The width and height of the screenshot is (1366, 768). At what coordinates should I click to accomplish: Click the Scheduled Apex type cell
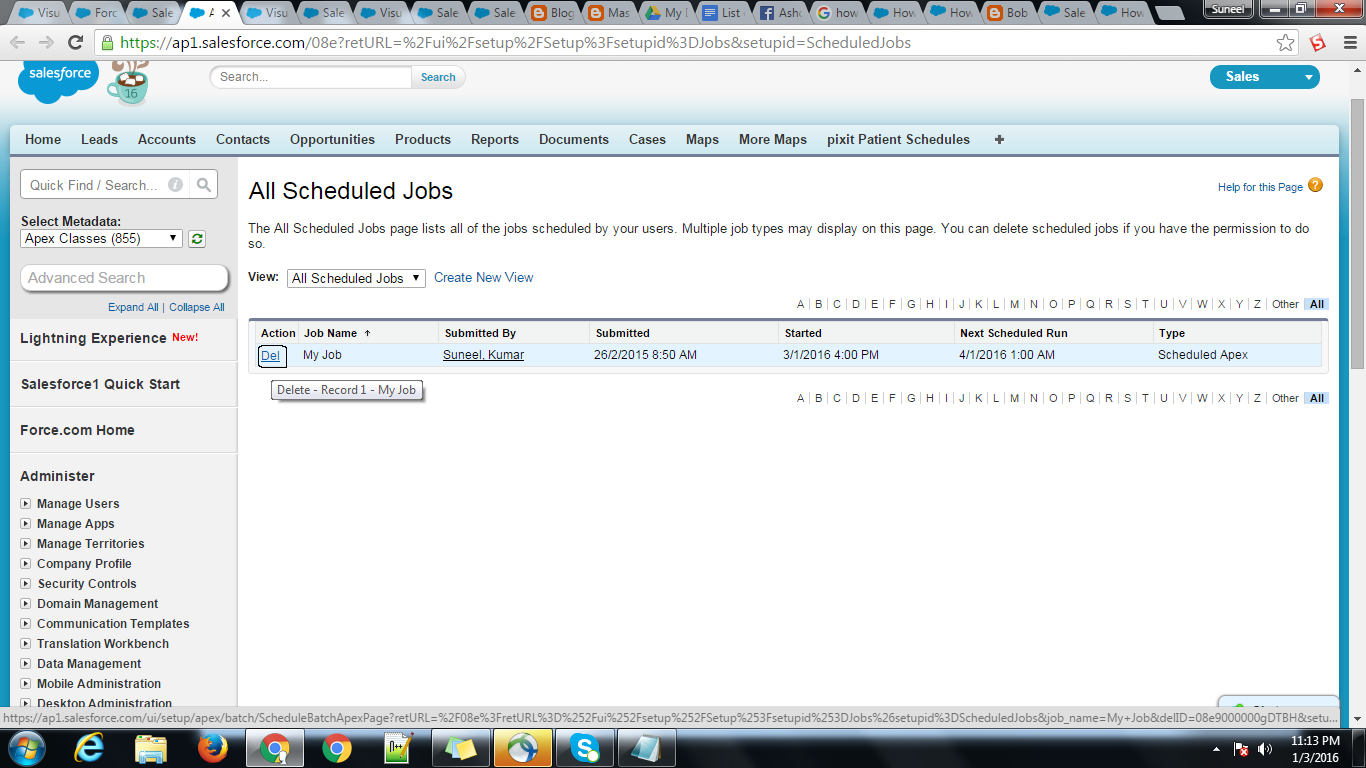coord(1203,355)
